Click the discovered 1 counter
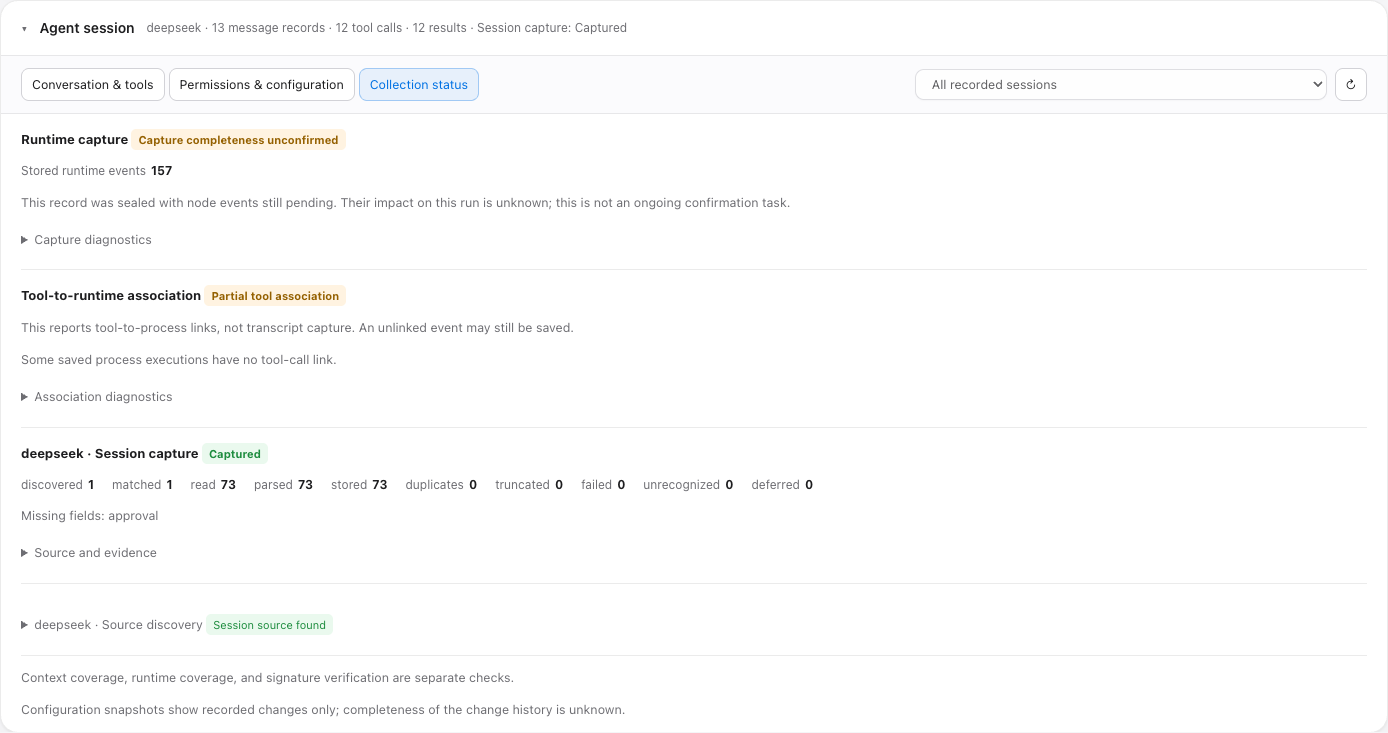1388x733 pixels. click(x=58, y=485)
